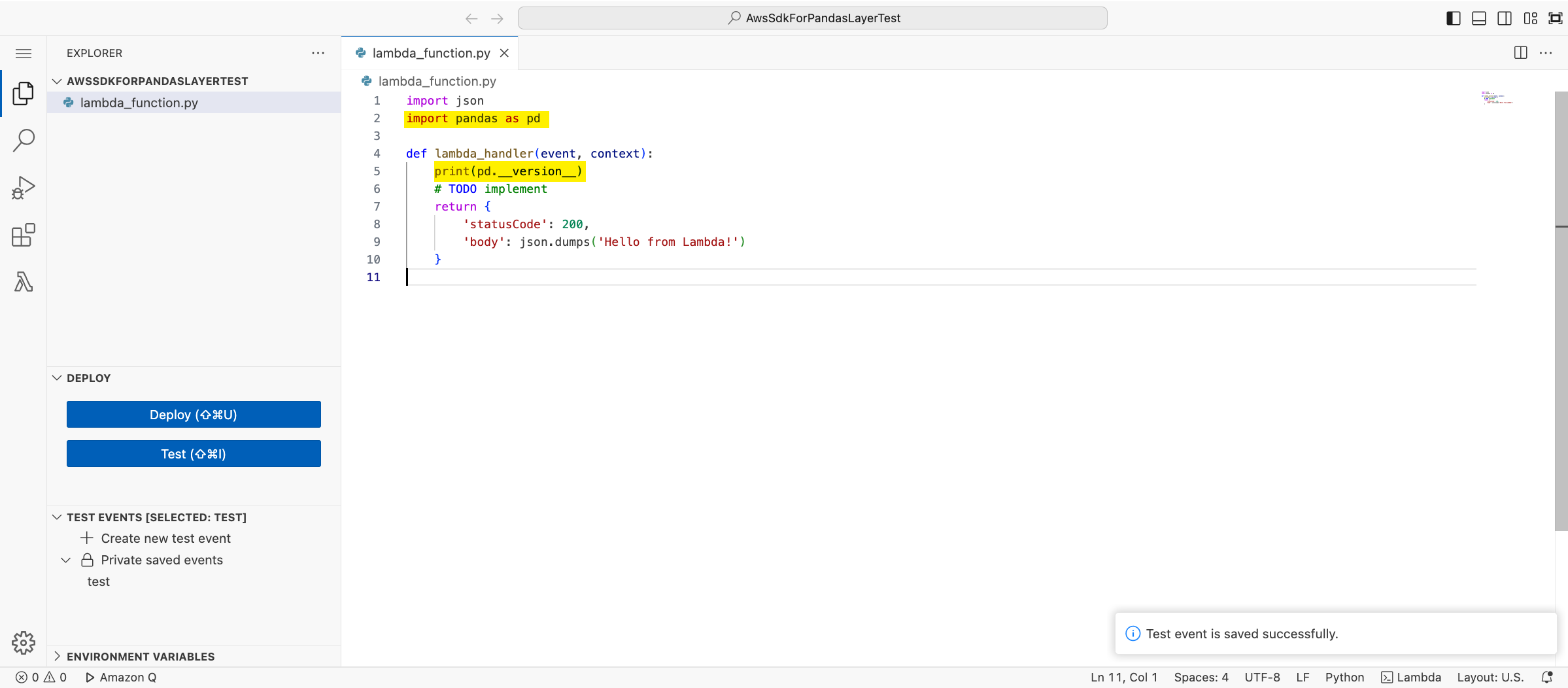Click the print(pd.__version__) code line

point(509,171)
